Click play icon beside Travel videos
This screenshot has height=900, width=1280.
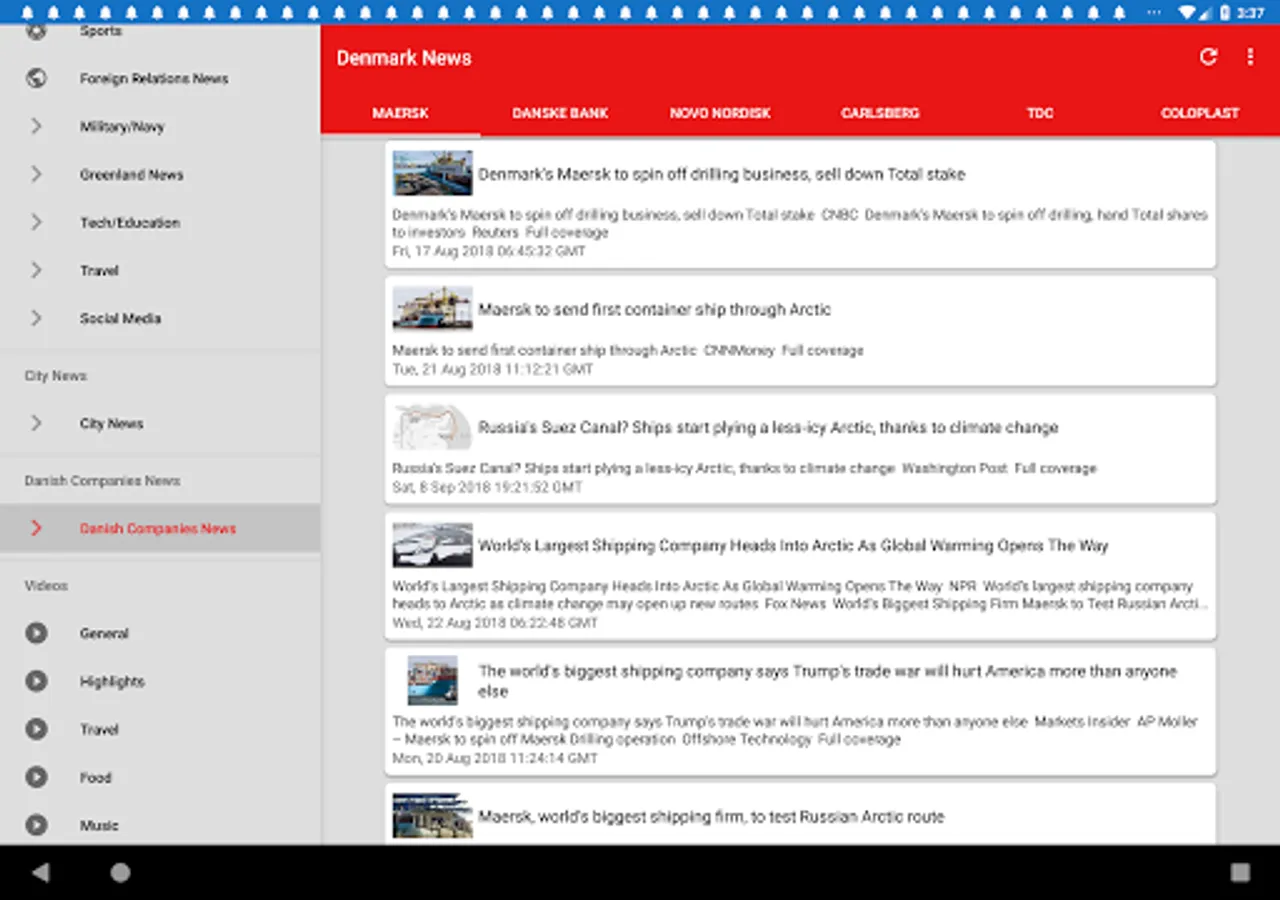tap(36, 729)
